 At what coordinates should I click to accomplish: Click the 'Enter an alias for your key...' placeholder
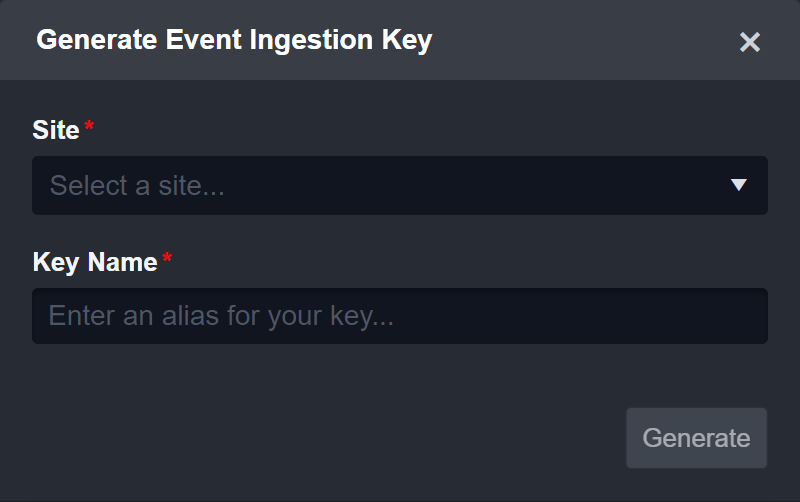[x=221, y=316]
